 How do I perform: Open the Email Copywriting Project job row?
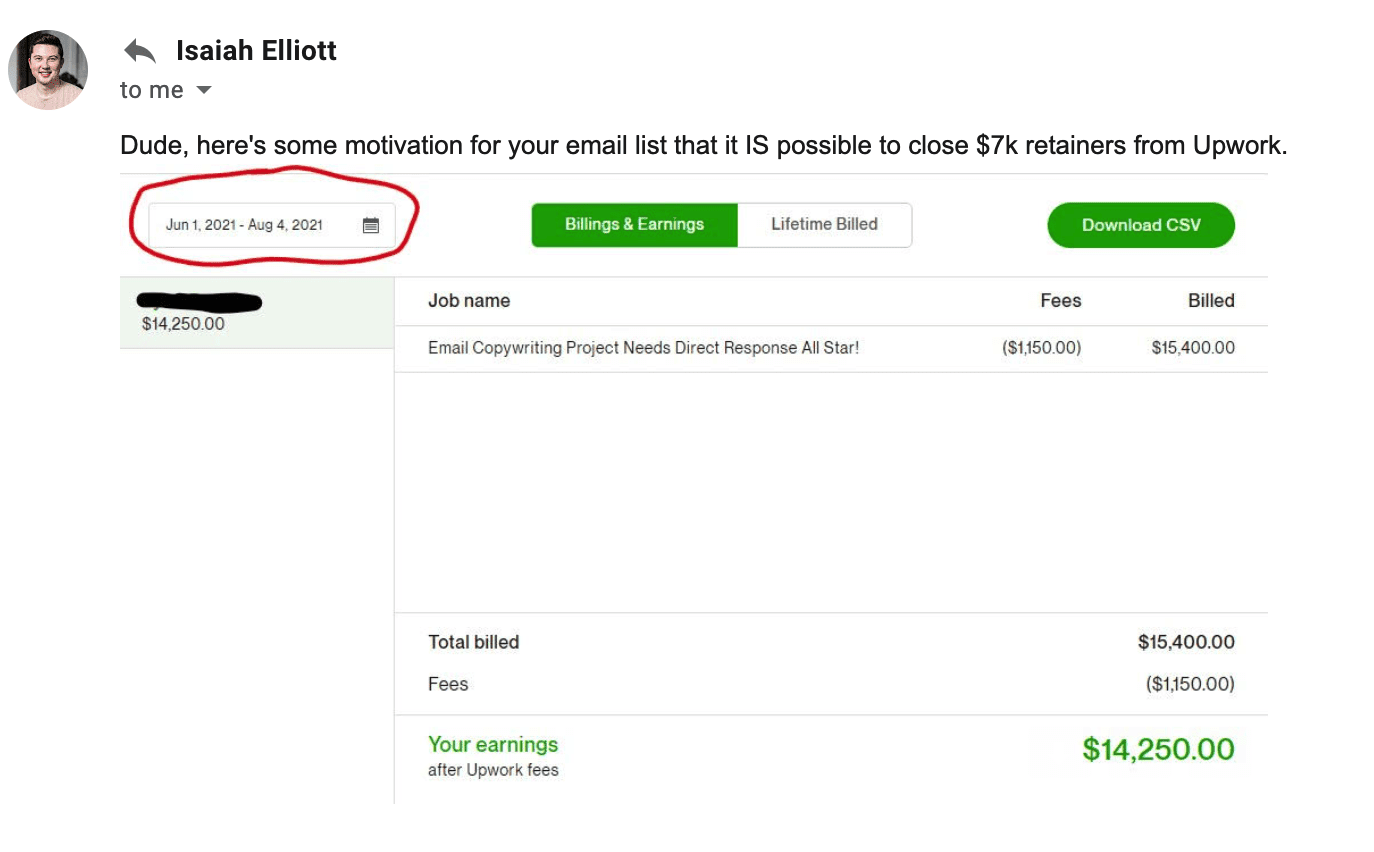coord(643,348)
